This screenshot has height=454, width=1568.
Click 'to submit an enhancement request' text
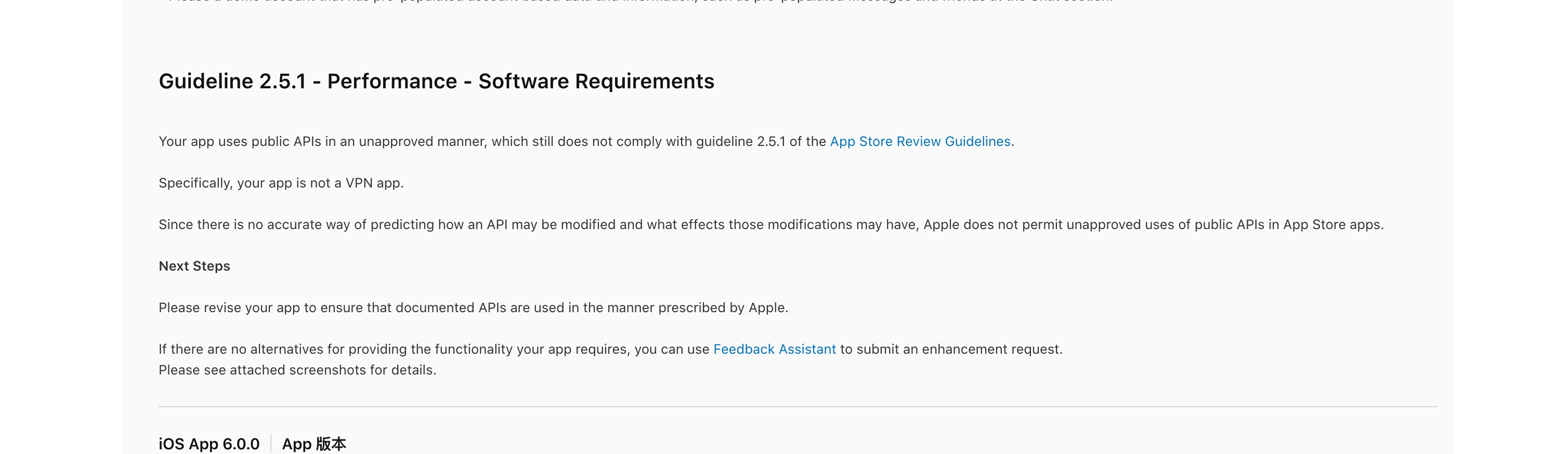click(x=951, y=349)
